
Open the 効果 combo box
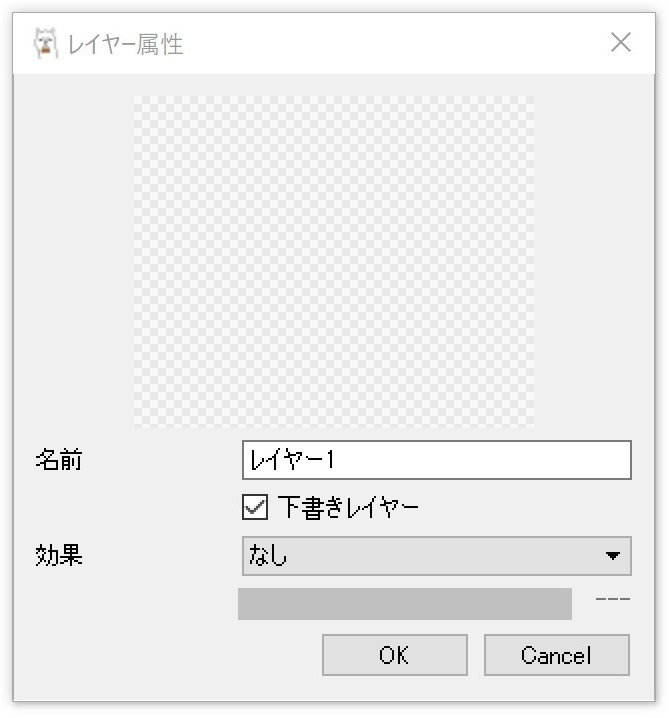tap(436, 556)
